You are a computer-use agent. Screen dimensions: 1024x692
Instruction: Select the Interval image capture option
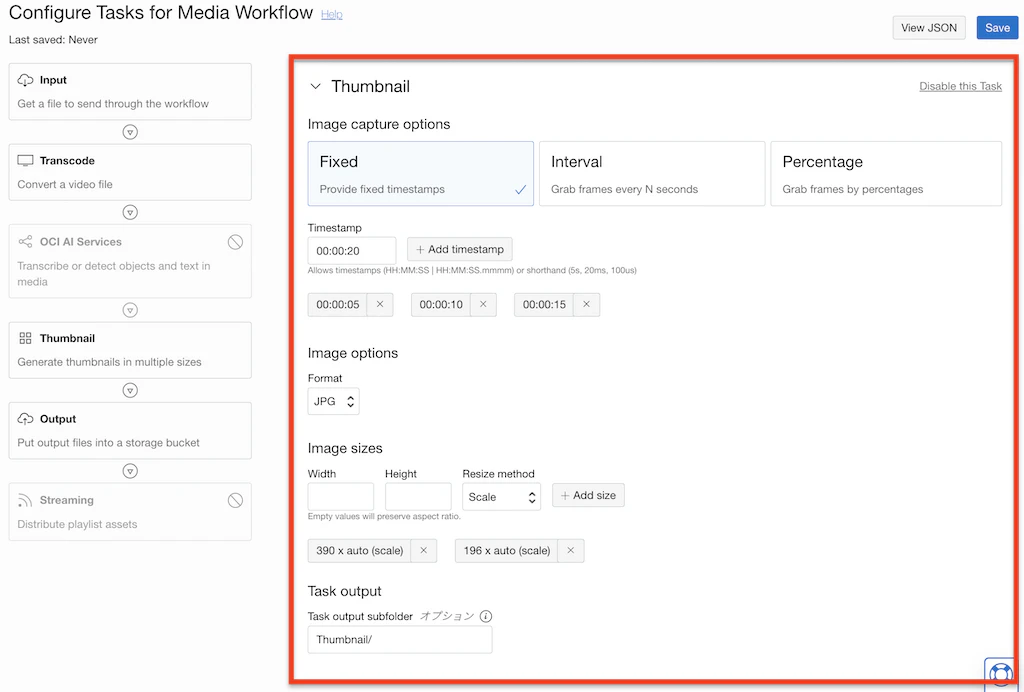tap(652, 174)
